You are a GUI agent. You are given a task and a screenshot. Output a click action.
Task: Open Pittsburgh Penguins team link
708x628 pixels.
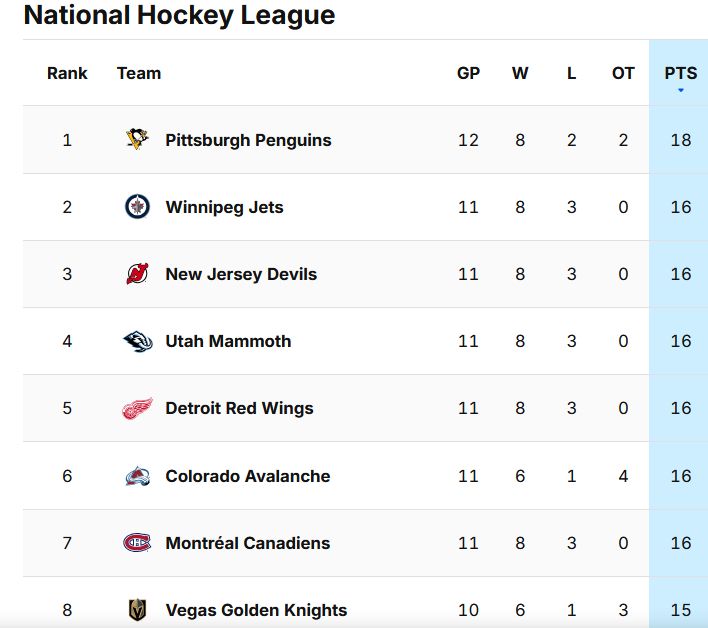[248, 140]
